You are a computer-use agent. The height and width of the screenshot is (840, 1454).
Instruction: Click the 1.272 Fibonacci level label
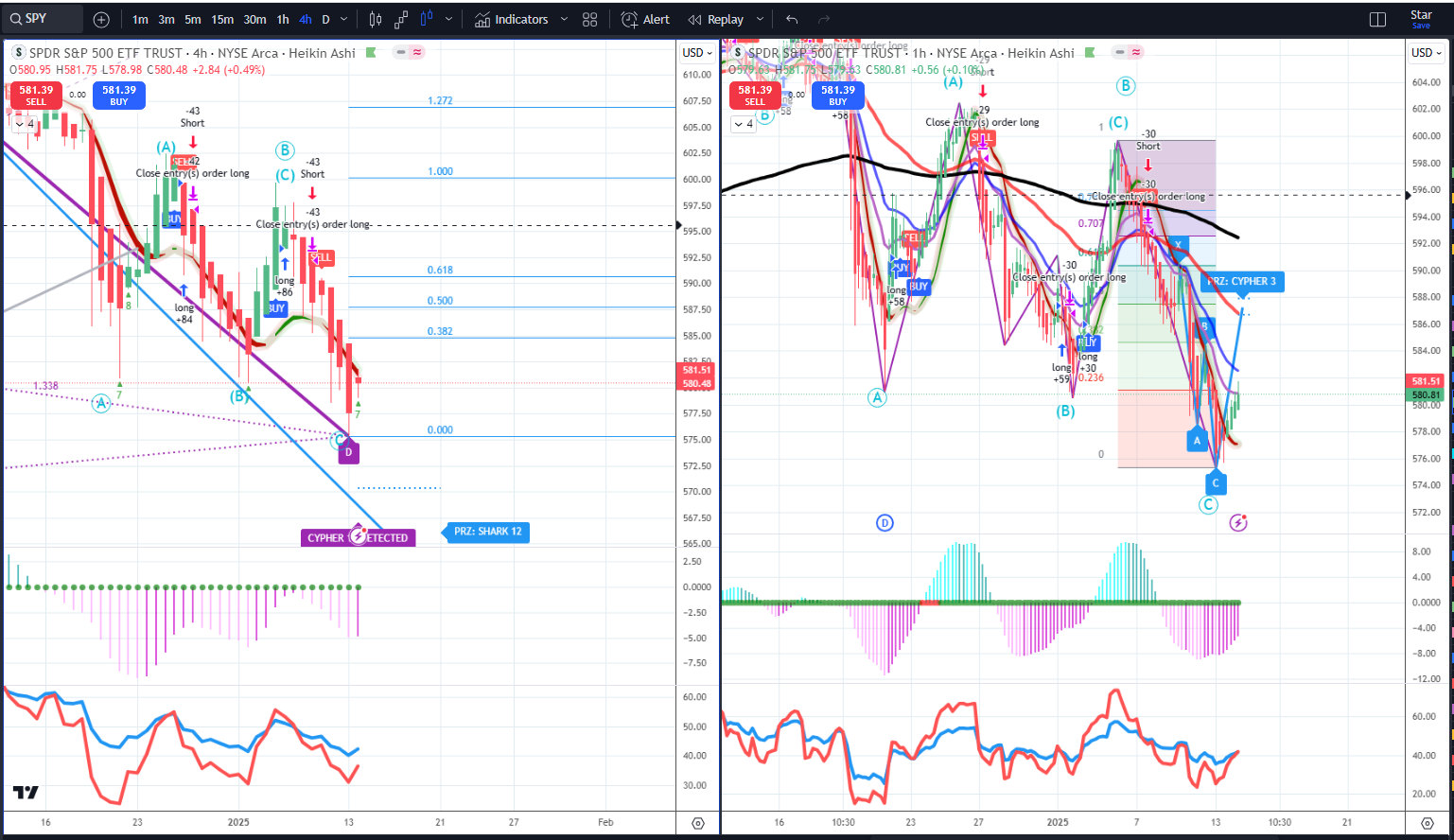click(x=440, y=100)
